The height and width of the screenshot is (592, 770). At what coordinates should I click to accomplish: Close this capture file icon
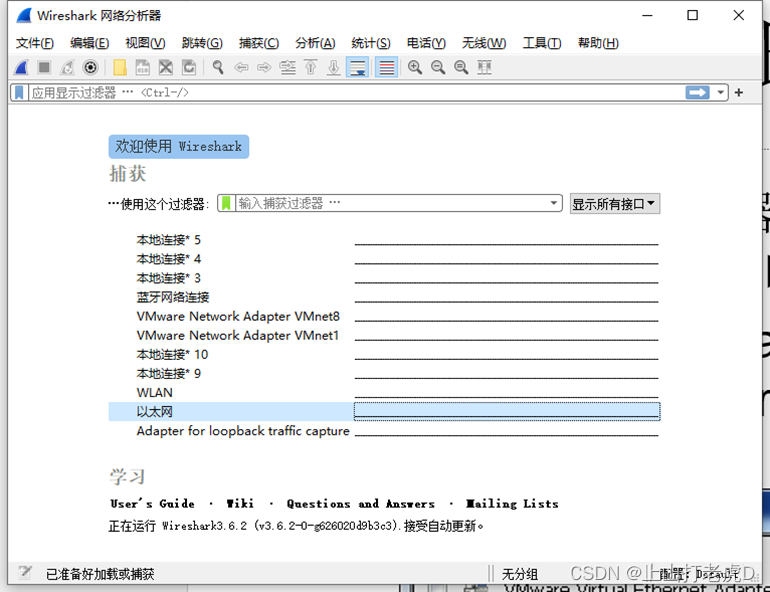165,67
